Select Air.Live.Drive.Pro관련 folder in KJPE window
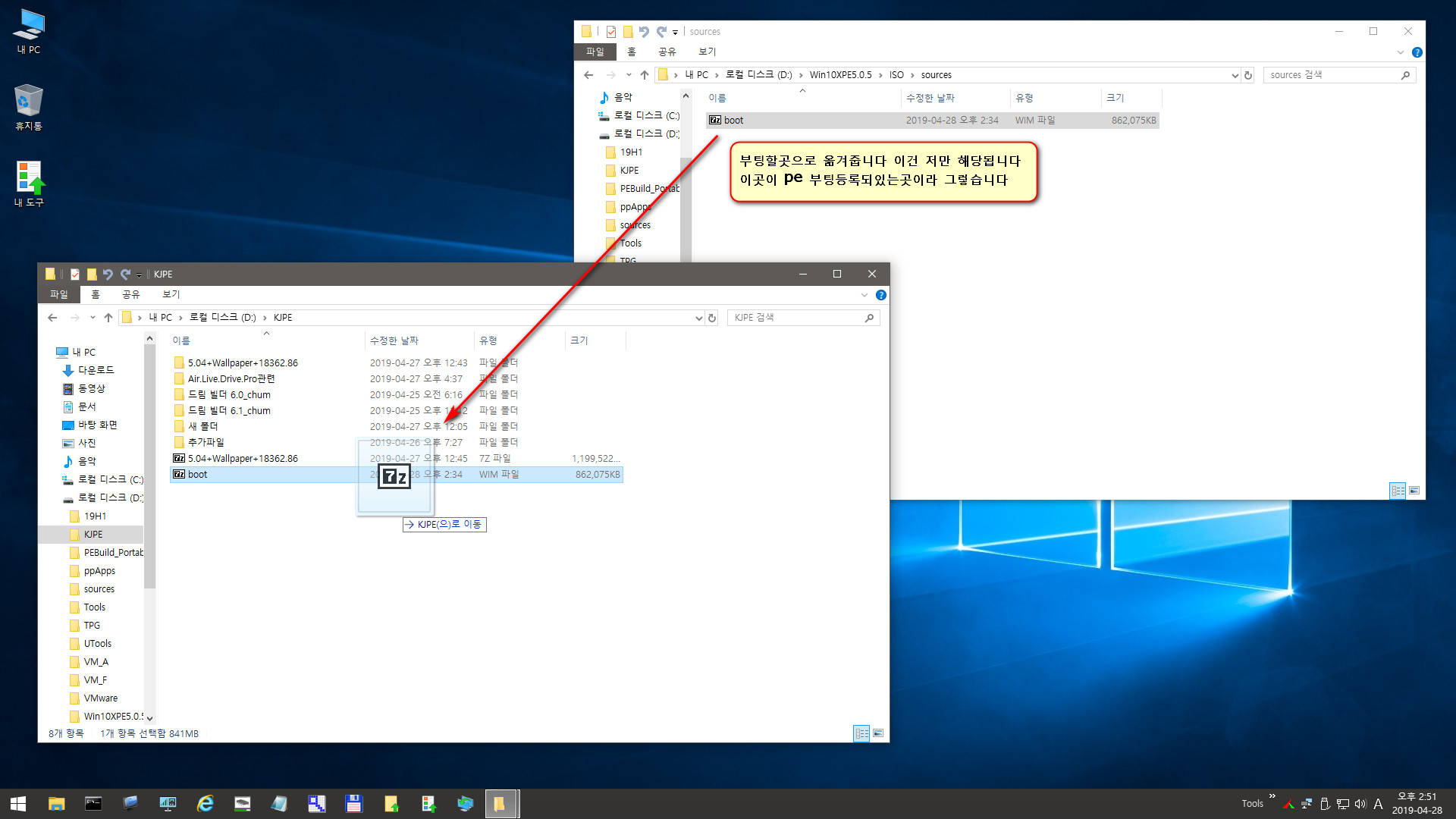The height and width of the screenshot is (819, 1456). [397, 378]
